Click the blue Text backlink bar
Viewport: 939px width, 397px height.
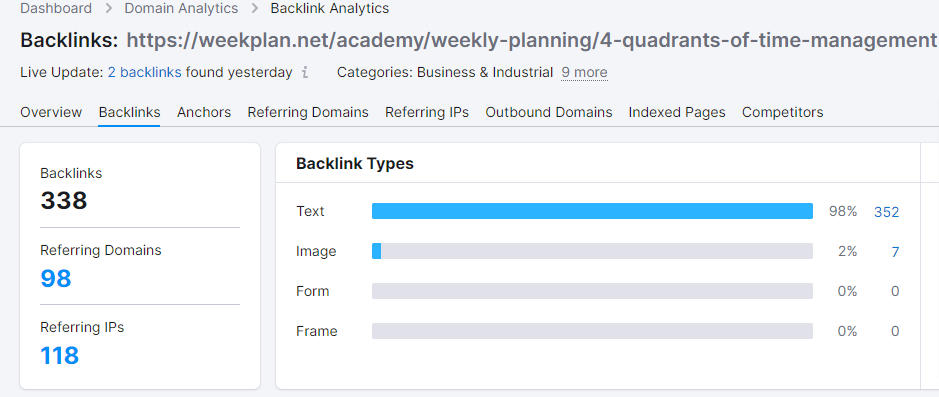click(x=592, y=211)
